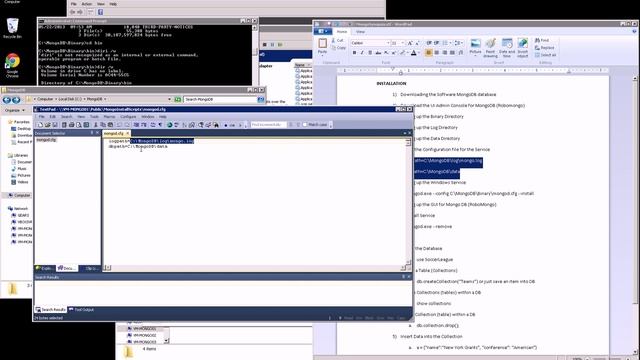The height and width of the screenshot is (360, 640).
Task: Click Insert object in WordPad ribbon
Action: pos(523,47)
